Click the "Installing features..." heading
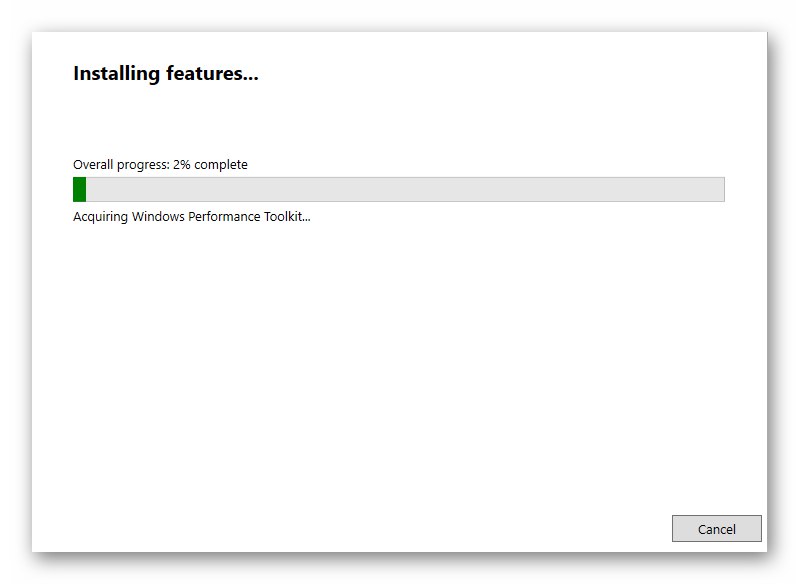The height and width of the screenshot is (584, 800). (166, 74)
